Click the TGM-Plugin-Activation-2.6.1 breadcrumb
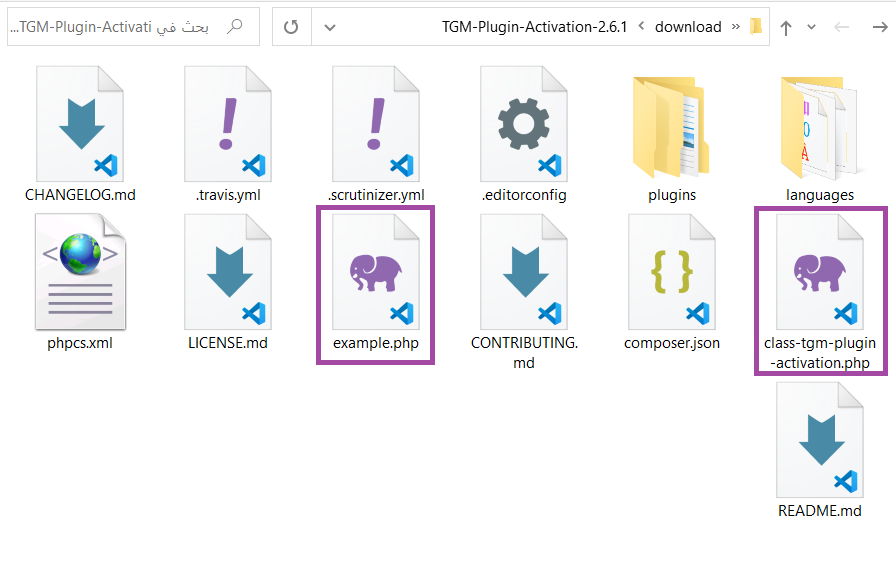896x561 pixels. point(534,27)
